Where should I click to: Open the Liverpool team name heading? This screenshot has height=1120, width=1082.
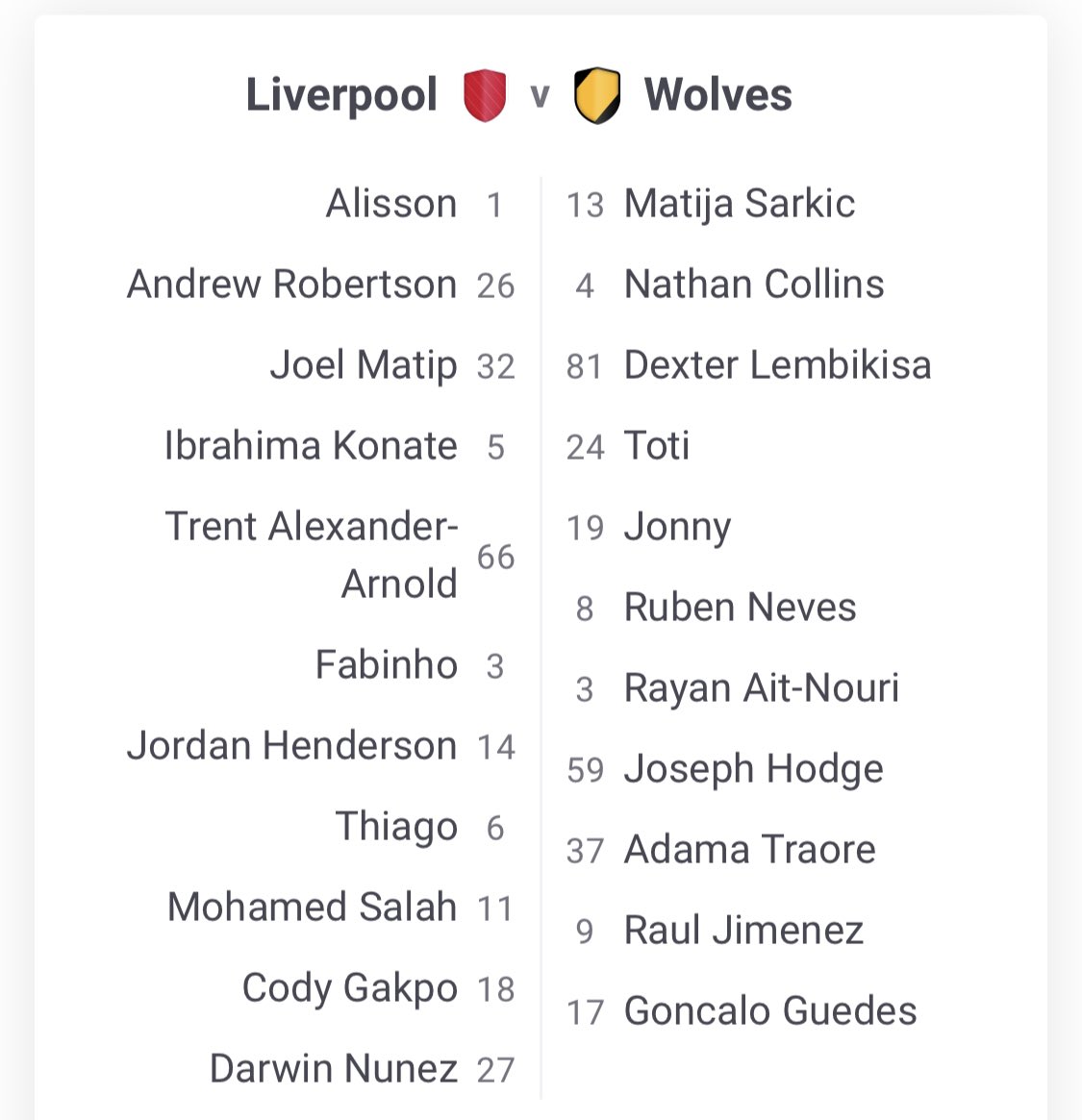341,95
